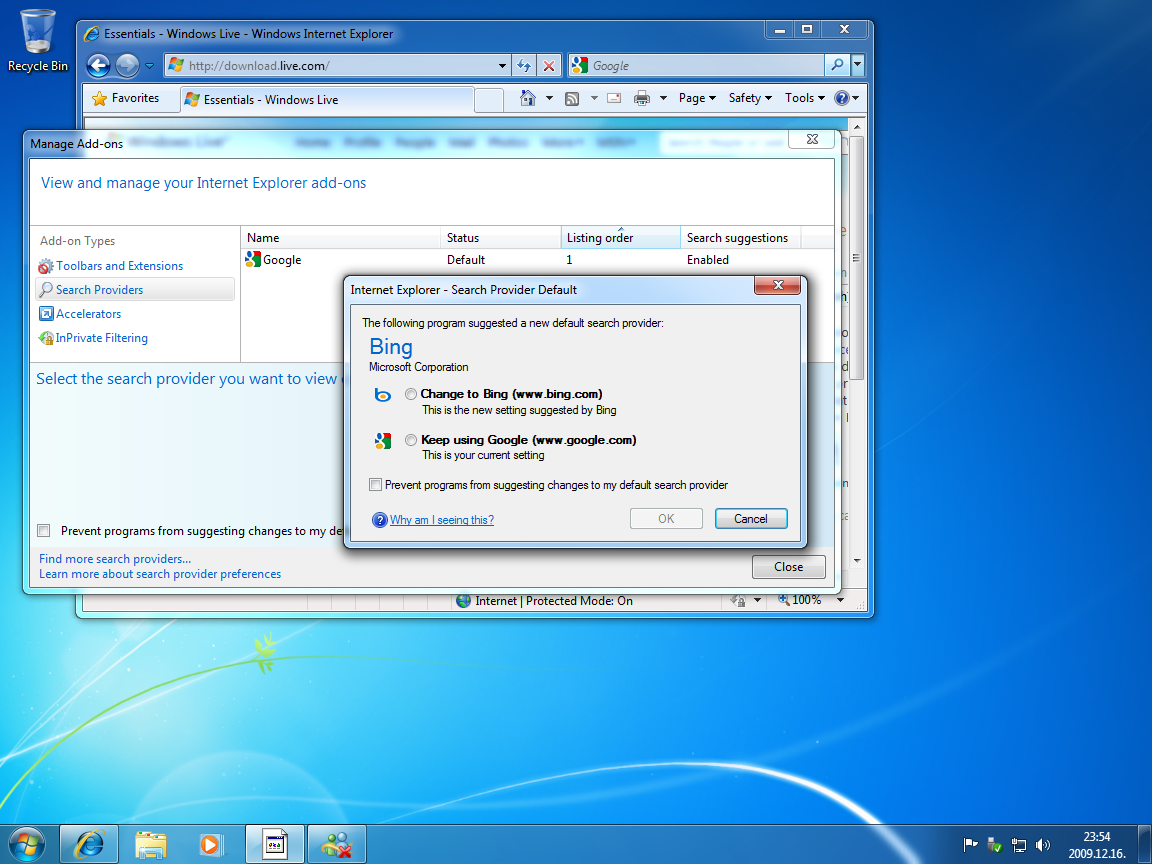Check Prevent programs checkbox in the dialog
1152x864 pixels.
[375, 485]
